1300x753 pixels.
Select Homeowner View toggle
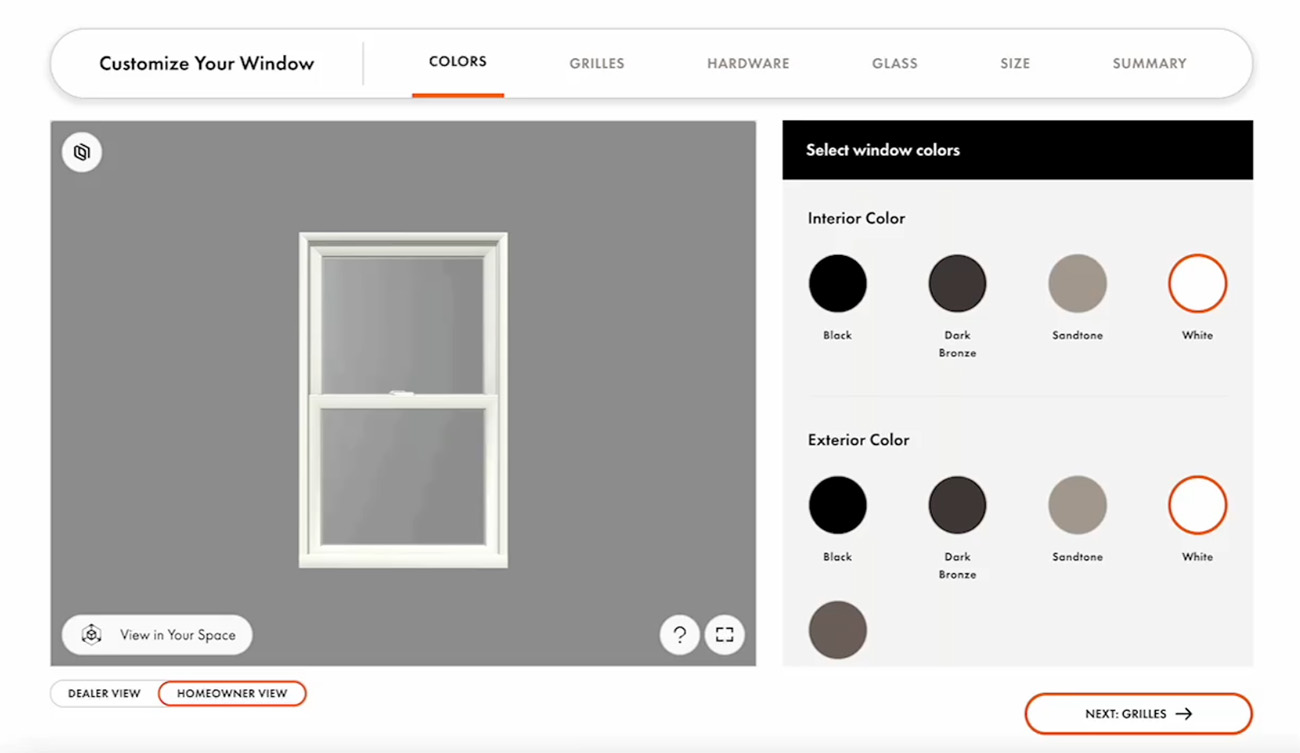coord(232,693)
